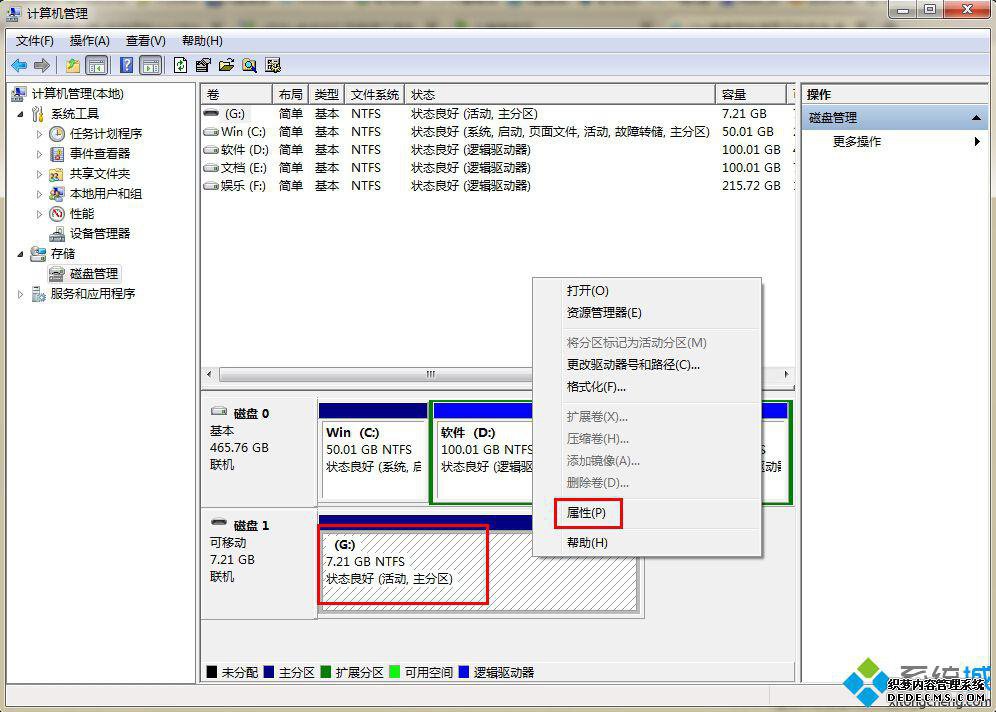Sort by the 容量 column header
This screenshot has height=712, width=996.
click(751, 95)
